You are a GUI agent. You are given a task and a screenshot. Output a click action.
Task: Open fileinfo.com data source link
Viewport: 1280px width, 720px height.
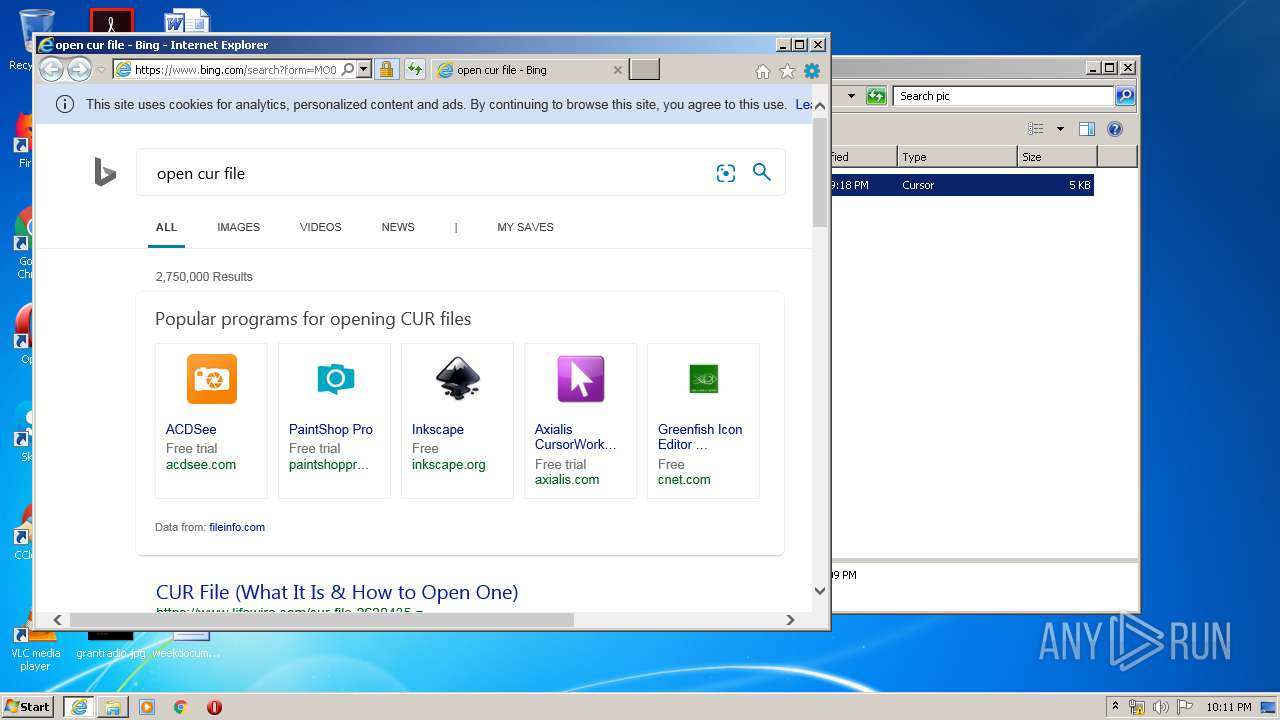tap(237, 527)
